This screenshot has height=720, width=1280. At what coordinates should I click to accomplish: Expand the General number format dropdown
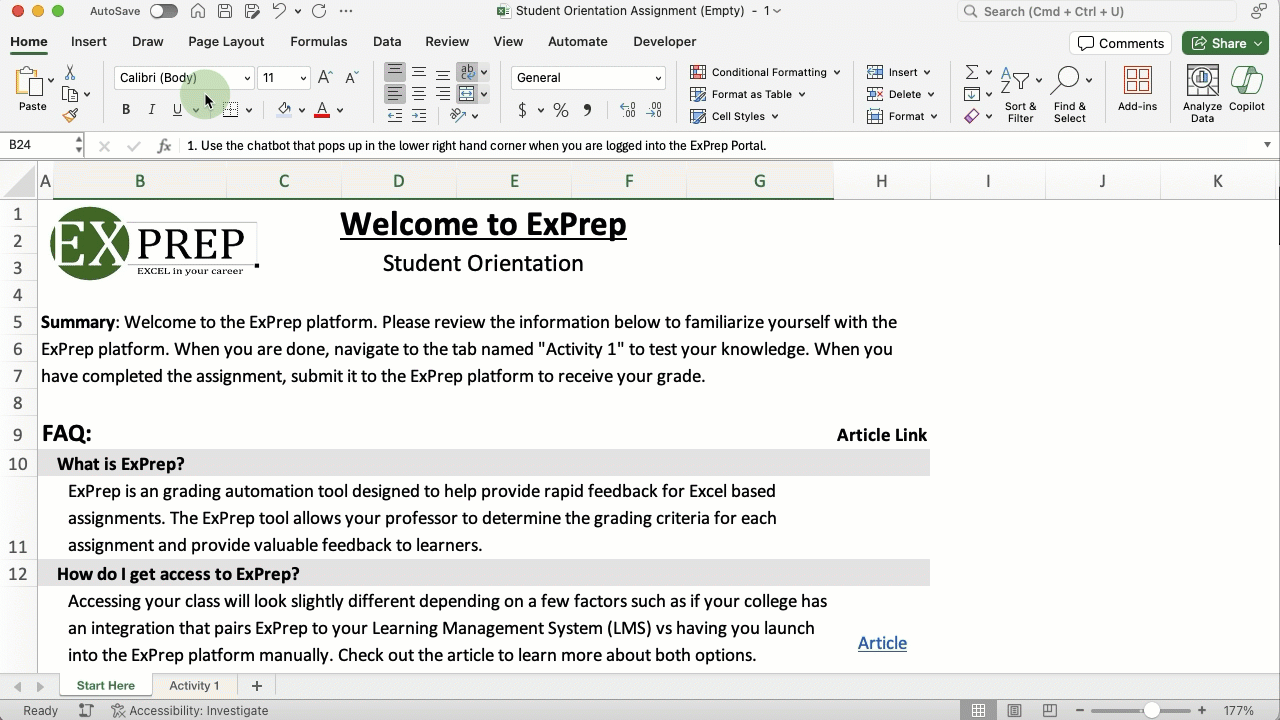(657, 78)
